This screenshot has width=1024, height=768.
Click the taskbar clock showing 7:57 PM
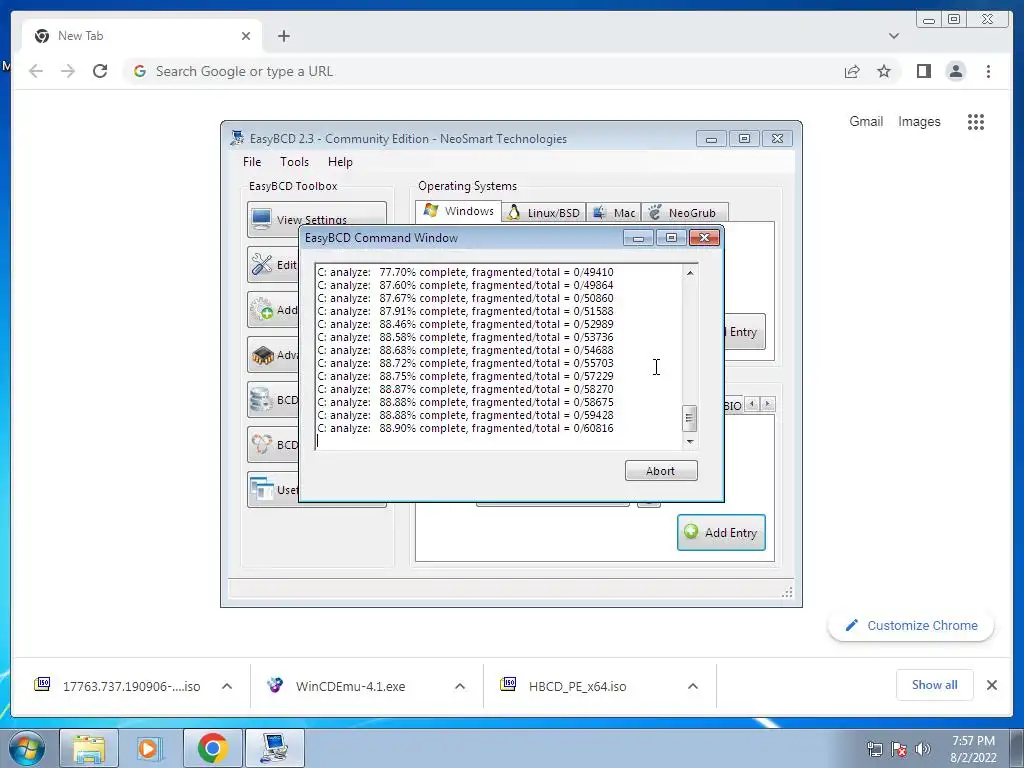coord(973,749)
